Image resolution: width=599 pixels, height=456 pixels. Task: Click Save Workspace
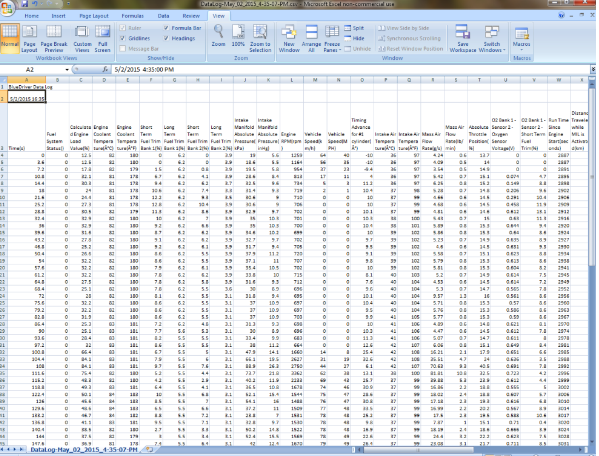(463, 38)
